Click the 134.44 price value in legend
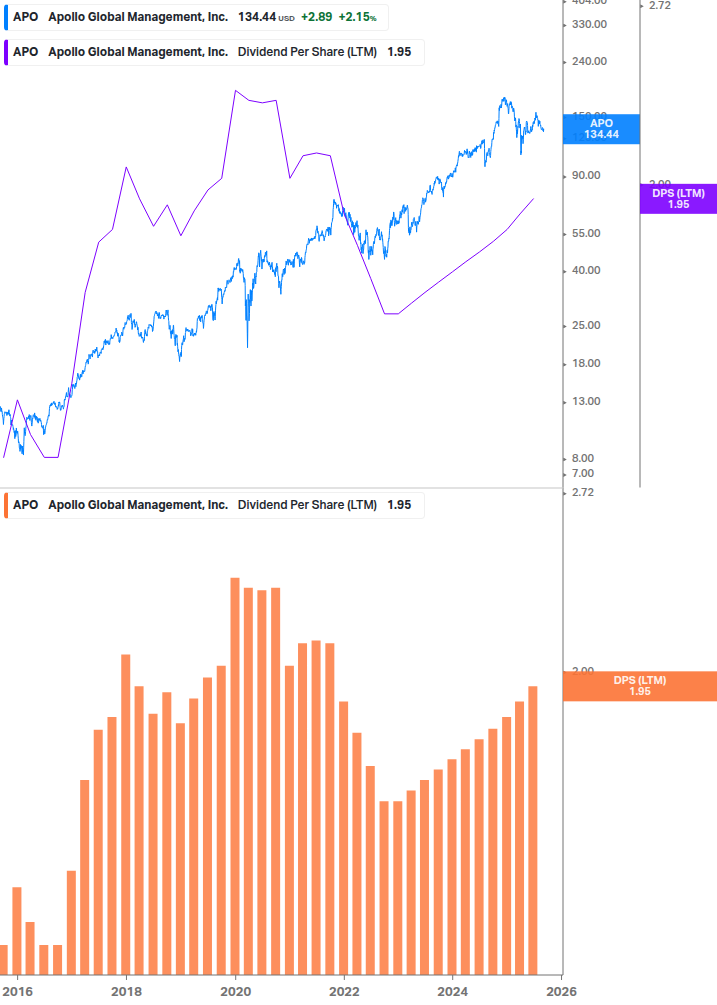Image resolution: width=717 pixels, height=1005 pixels. click(x=257, y=17)
